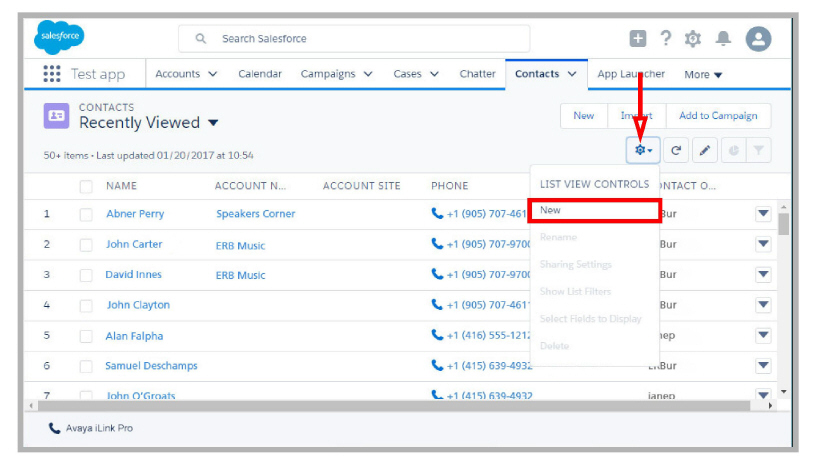Click the search magnifier icon
The width and height of the screenshot is (816, 466).
point(200,39)
